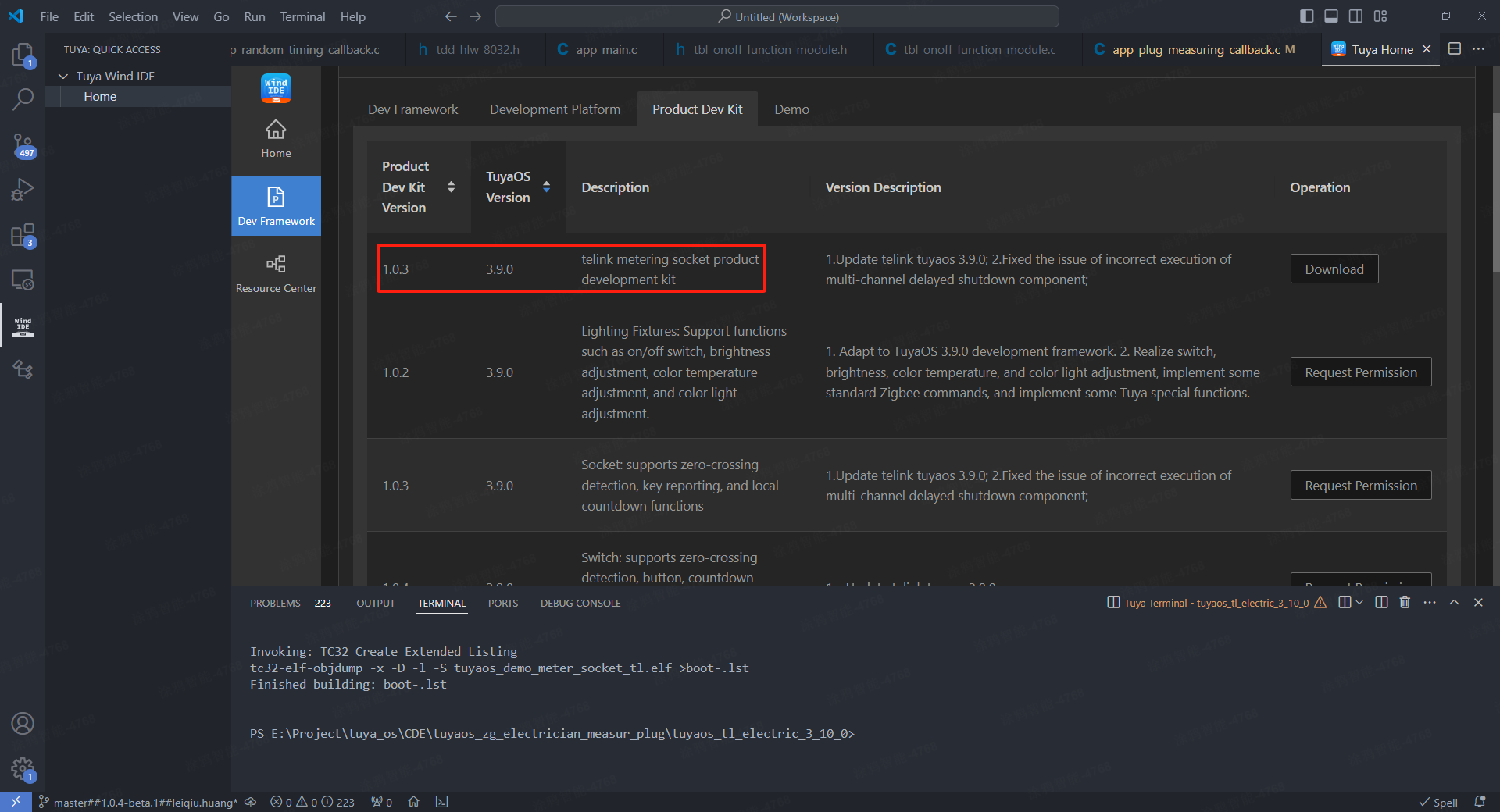Viewport: 1500px width, 812px height.
Task: Collapse the Tuya Wind IDE tree node
Action: tap(63, 76)
